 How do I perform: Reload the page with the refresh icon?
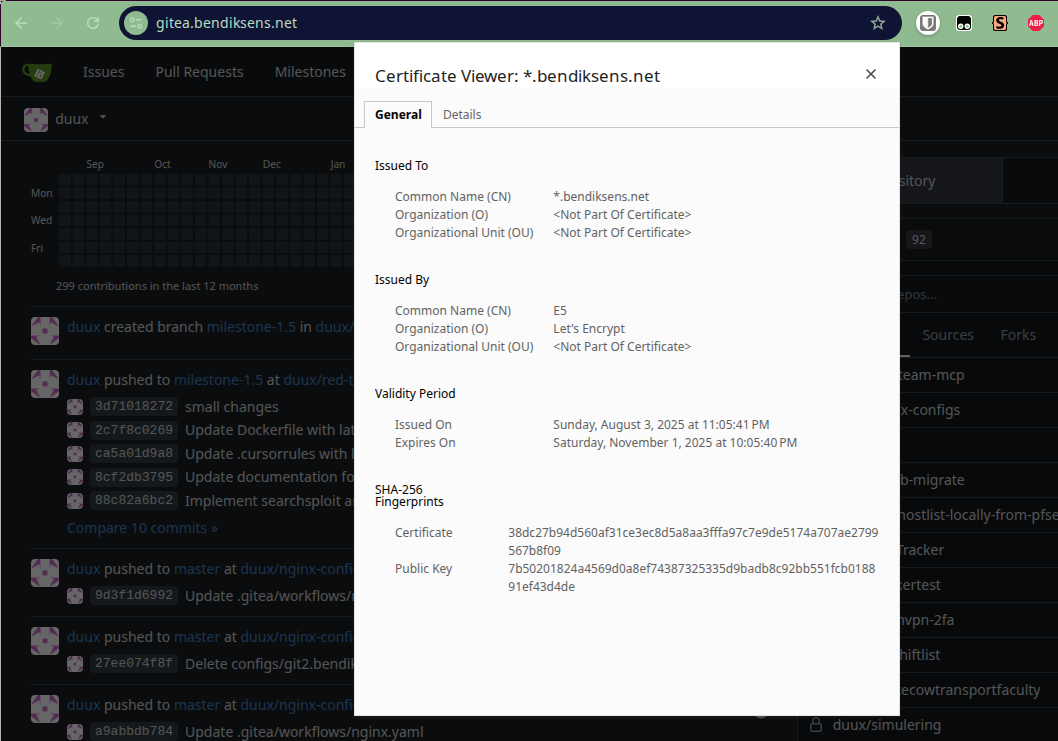(x=93, y=23)
